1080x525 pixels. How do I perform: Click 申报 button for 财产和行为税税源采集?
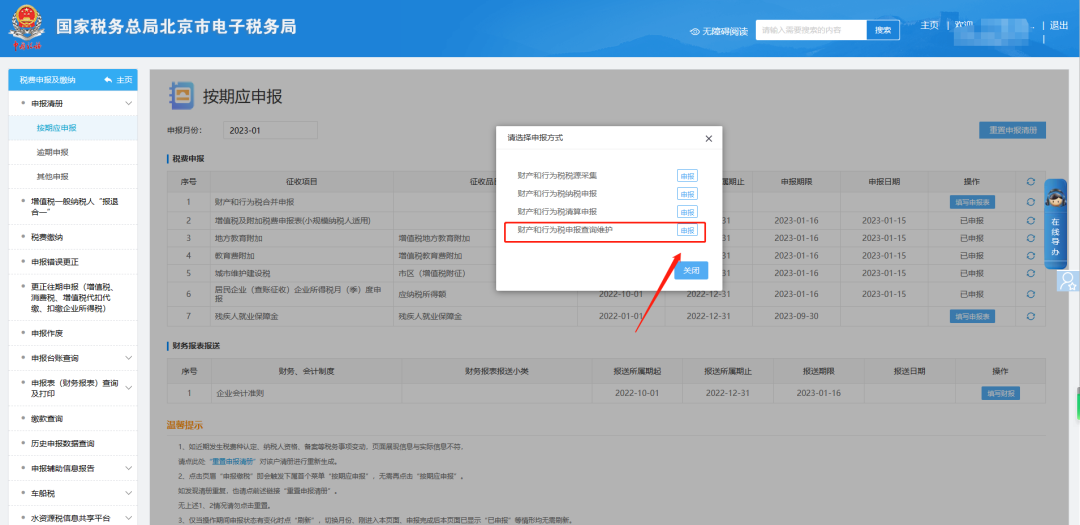(687, 176)
